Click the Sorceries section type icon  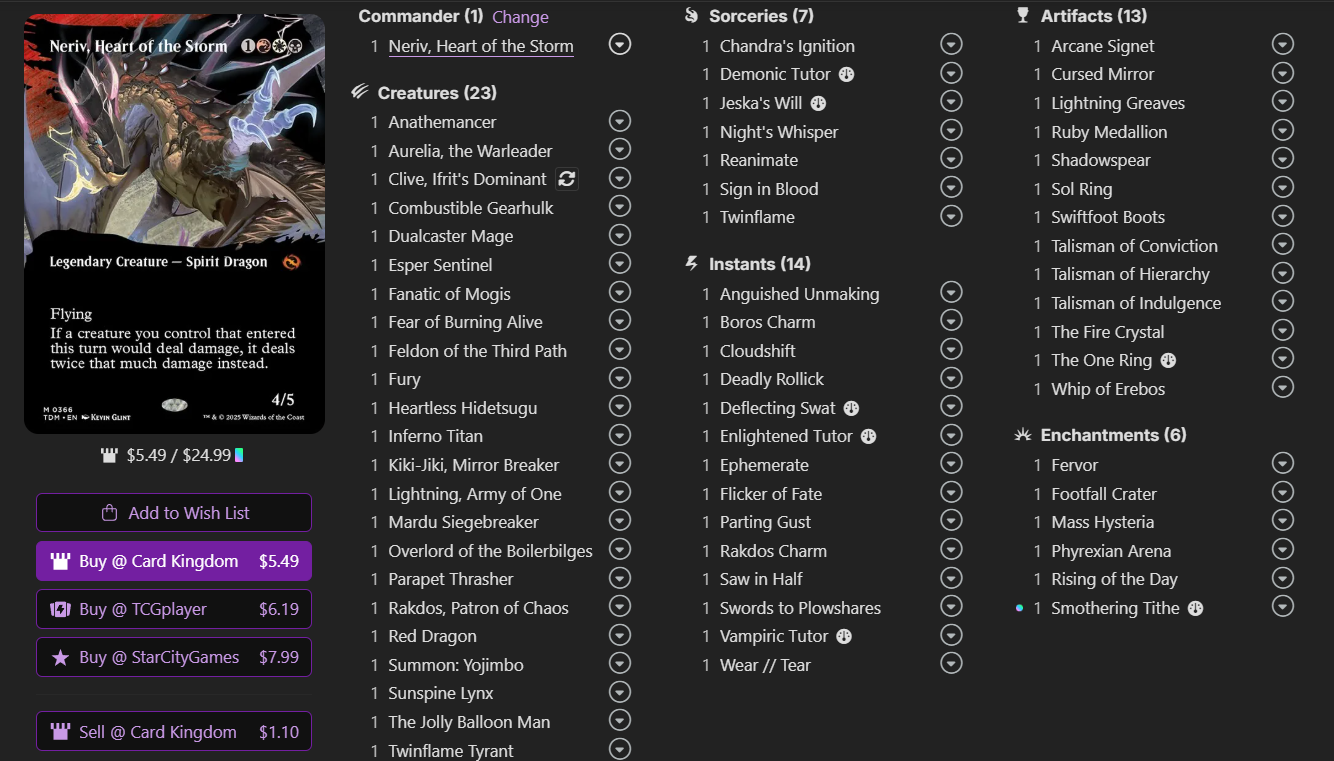(x=692, y=15)
